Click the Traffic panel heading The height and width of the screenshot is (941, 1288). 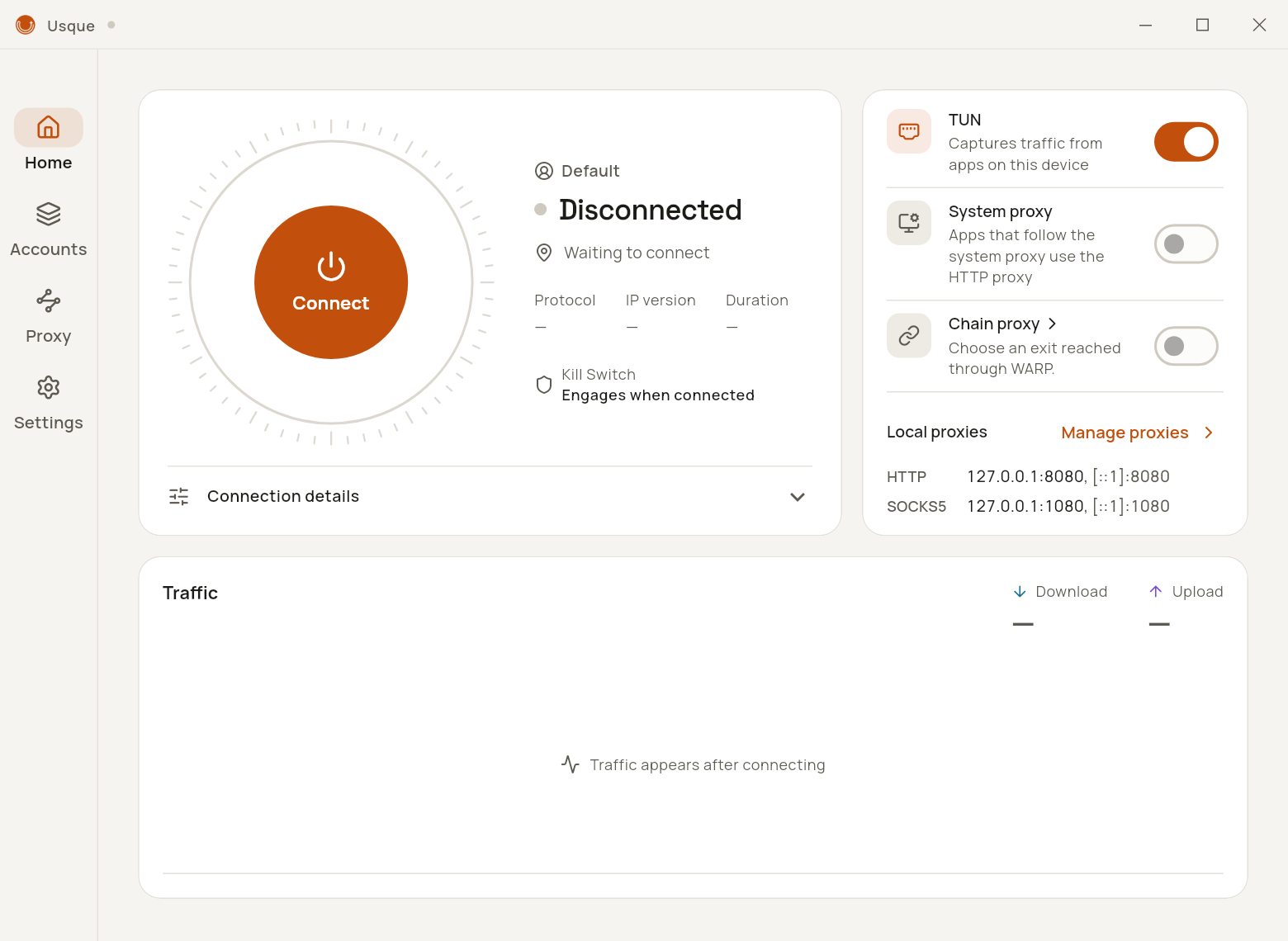point(190,593)
